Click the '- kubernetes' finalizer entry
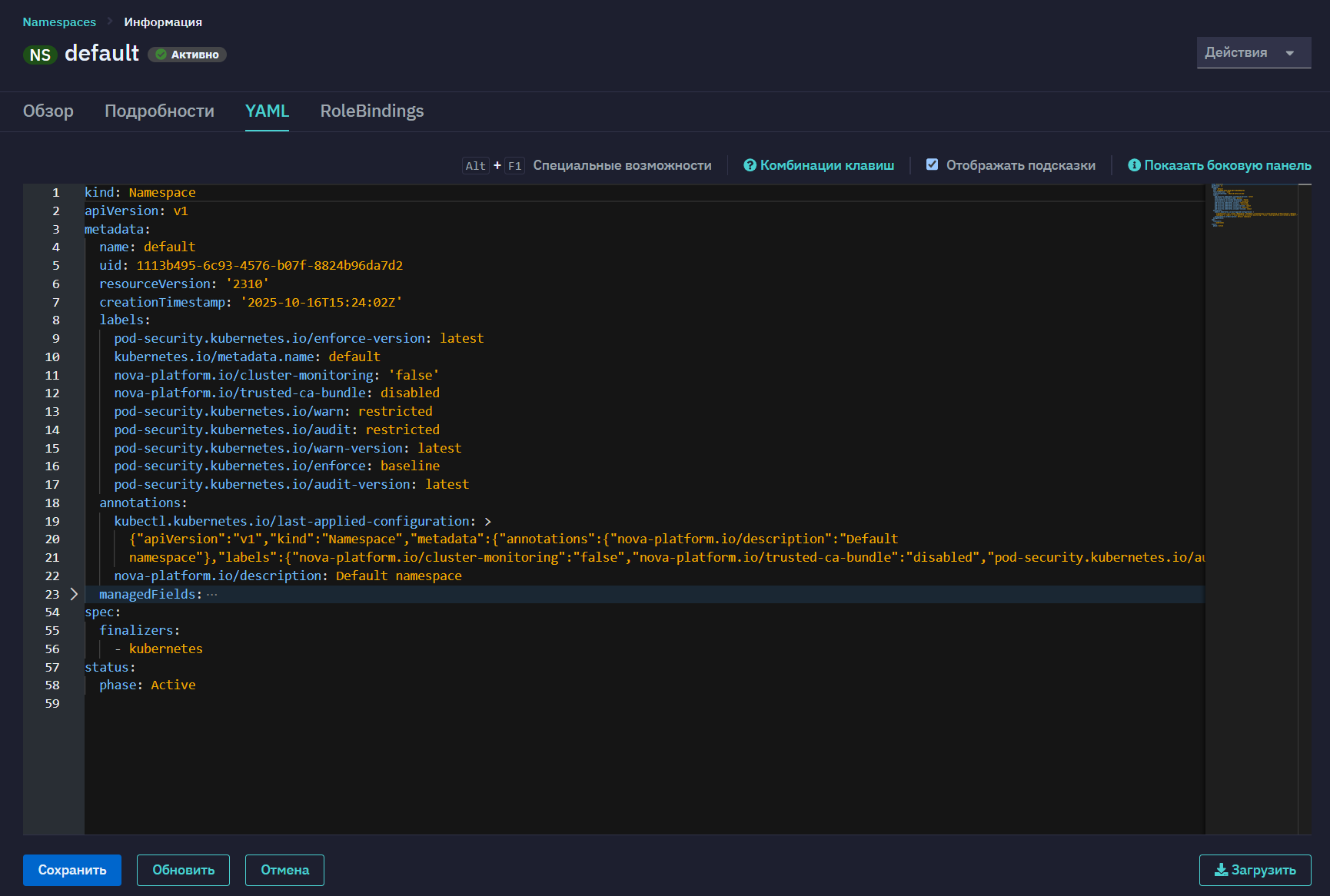 158,649
